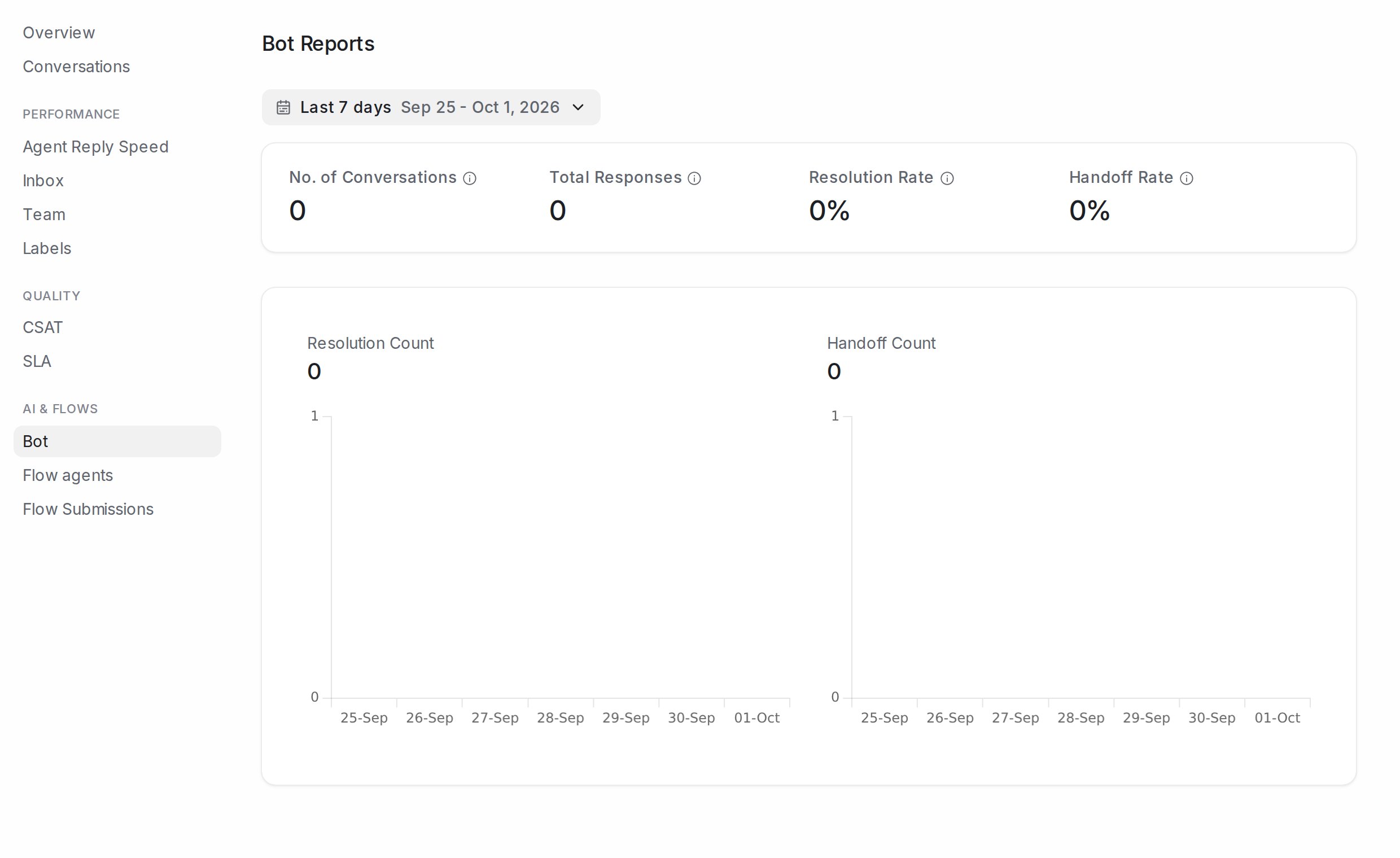Click info icon beside Handoff Rate
This screenshot has width=1400, height=858.
(x=1187, y=178)
